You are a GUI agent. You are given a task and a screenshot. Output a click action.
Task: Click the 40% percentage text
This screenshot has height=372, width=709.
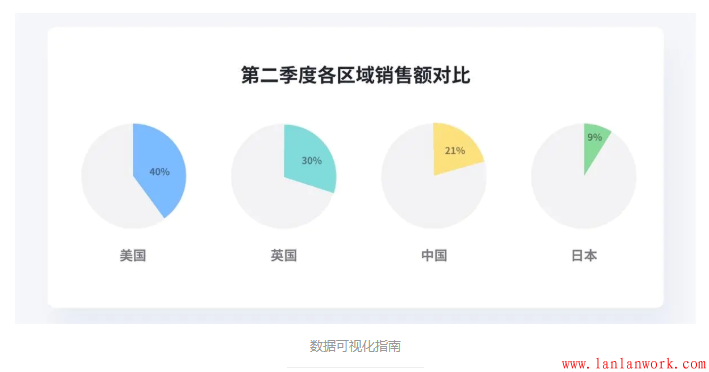tap(160, 172)
